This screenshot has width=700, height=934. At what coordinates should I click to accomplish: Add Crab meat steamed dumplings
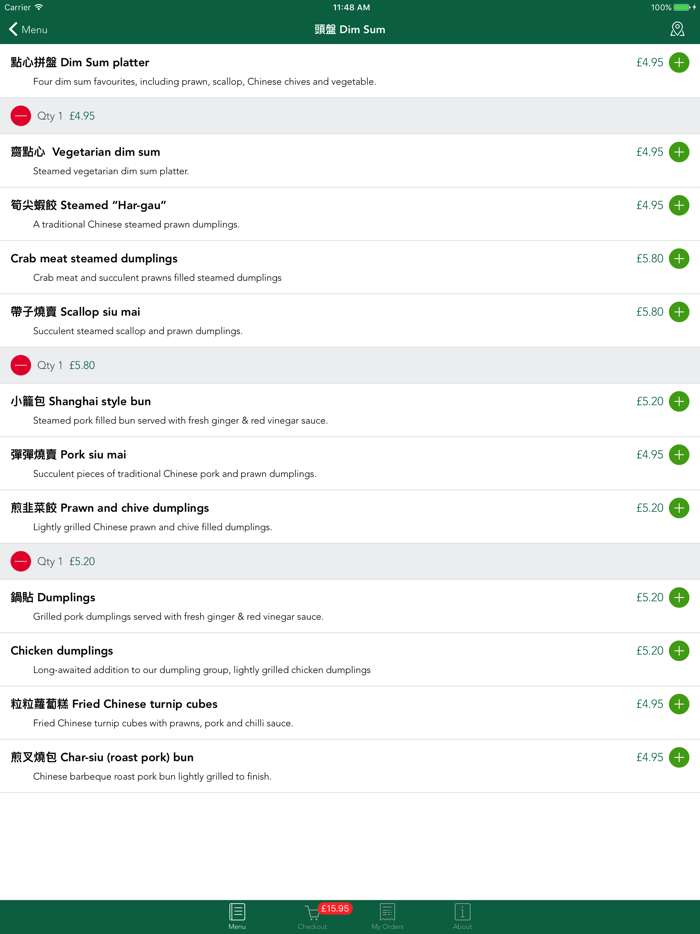click(679, 259)
